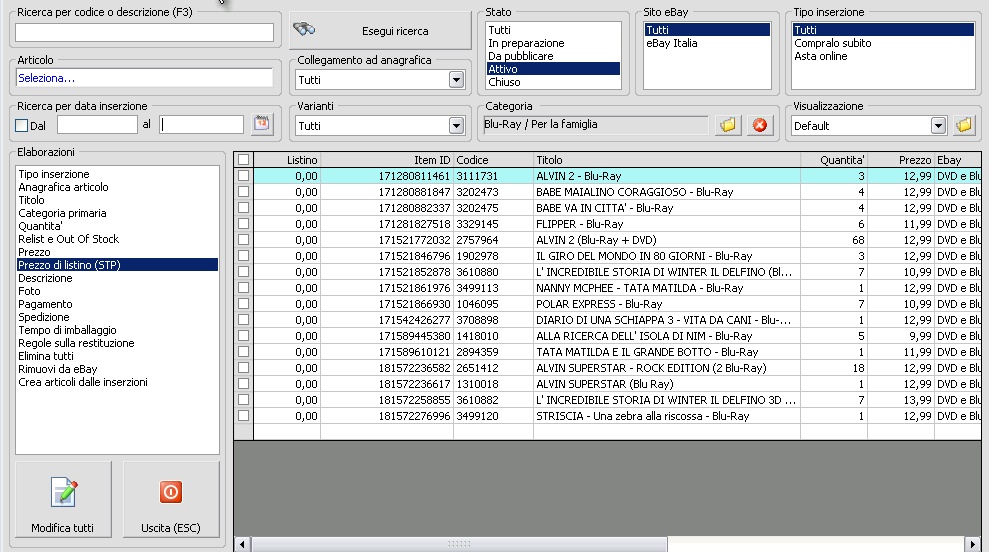Select Chiuso in the Stato list
This screenshot has width=989, height=552.
pyautogui.click(x=504, y=83)
